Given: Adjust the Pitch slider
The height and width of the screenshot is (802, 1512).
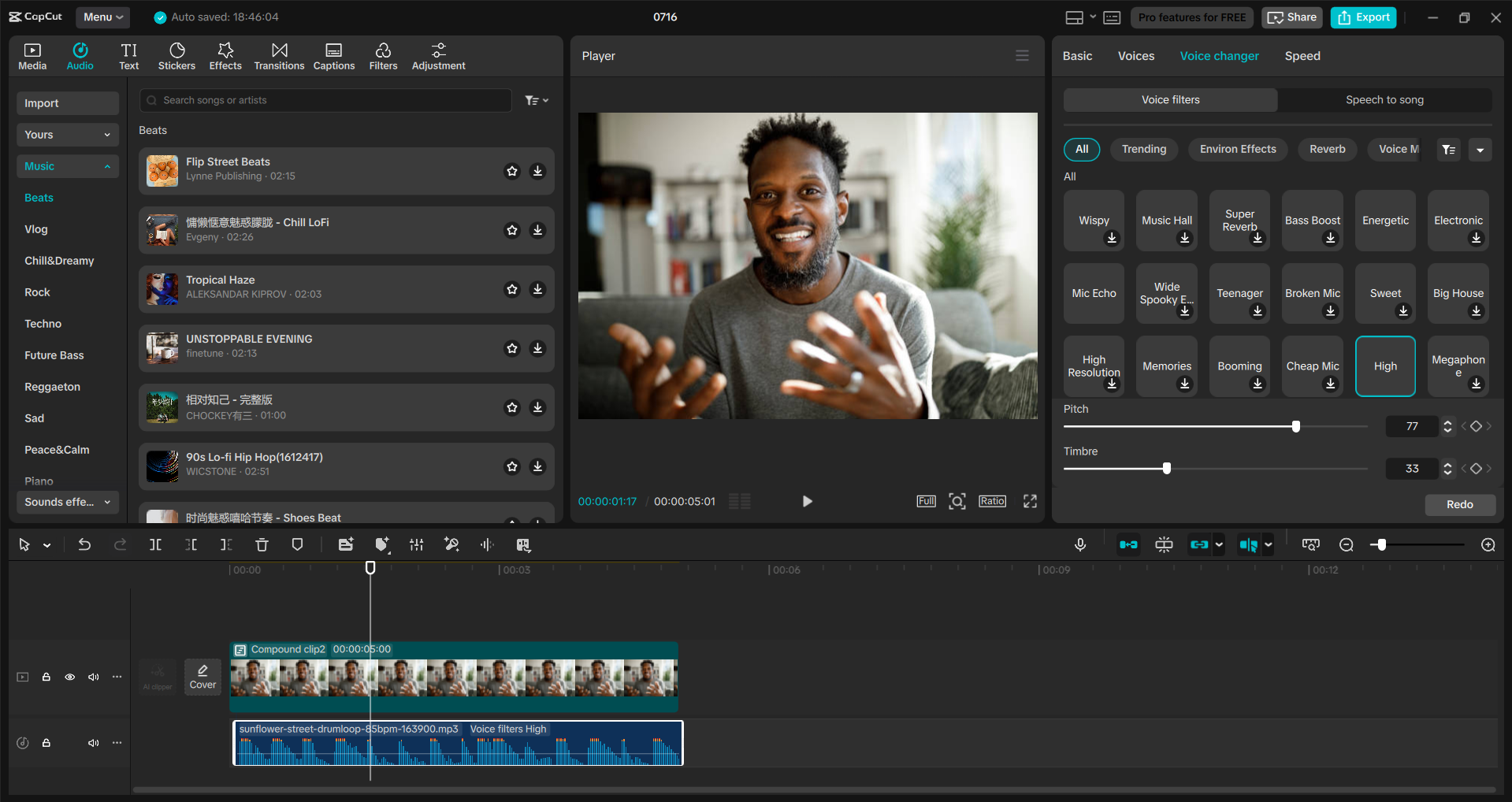Looking at the screenshot, I should [1295, 426].
